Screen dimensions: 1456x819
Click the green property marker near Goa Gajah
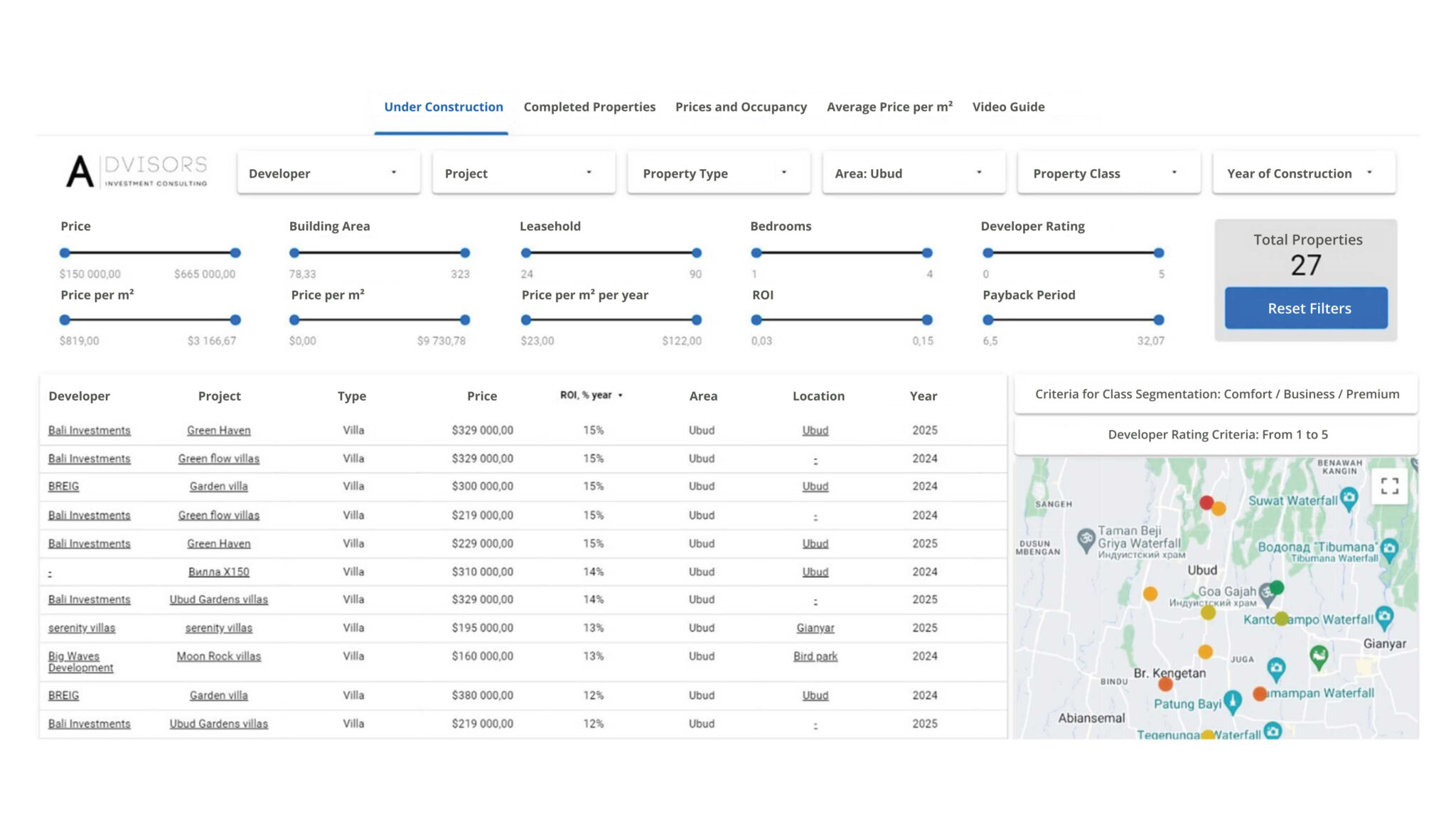coord(1277,587)
